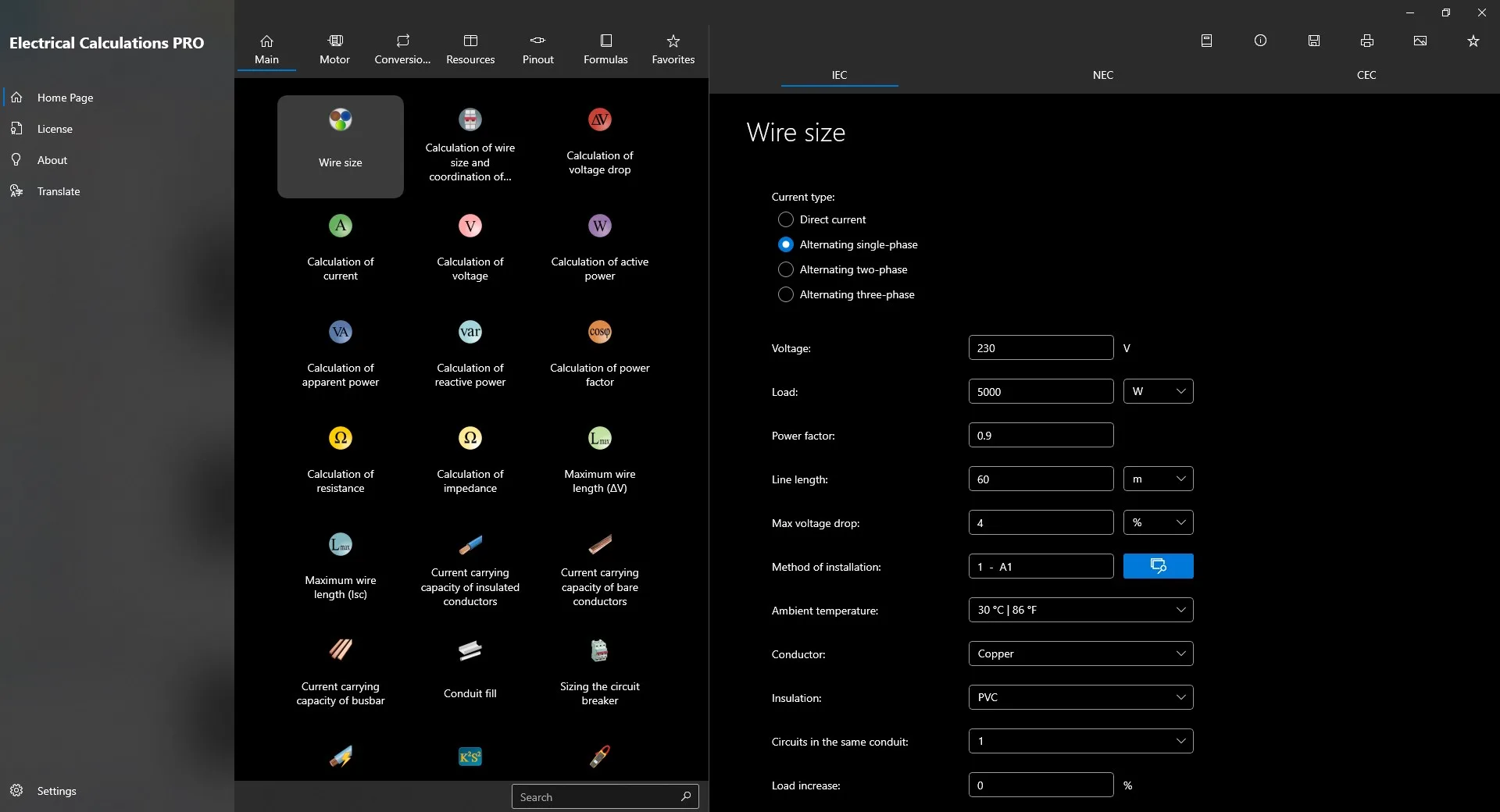
Task: Click the Method of installation field
Action: (x=1041, y=566)
